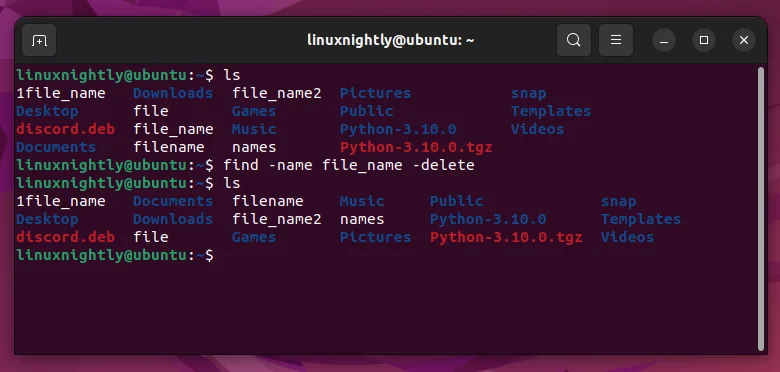
Task: Open the hamburger main menu
Action: pos(616,40)
